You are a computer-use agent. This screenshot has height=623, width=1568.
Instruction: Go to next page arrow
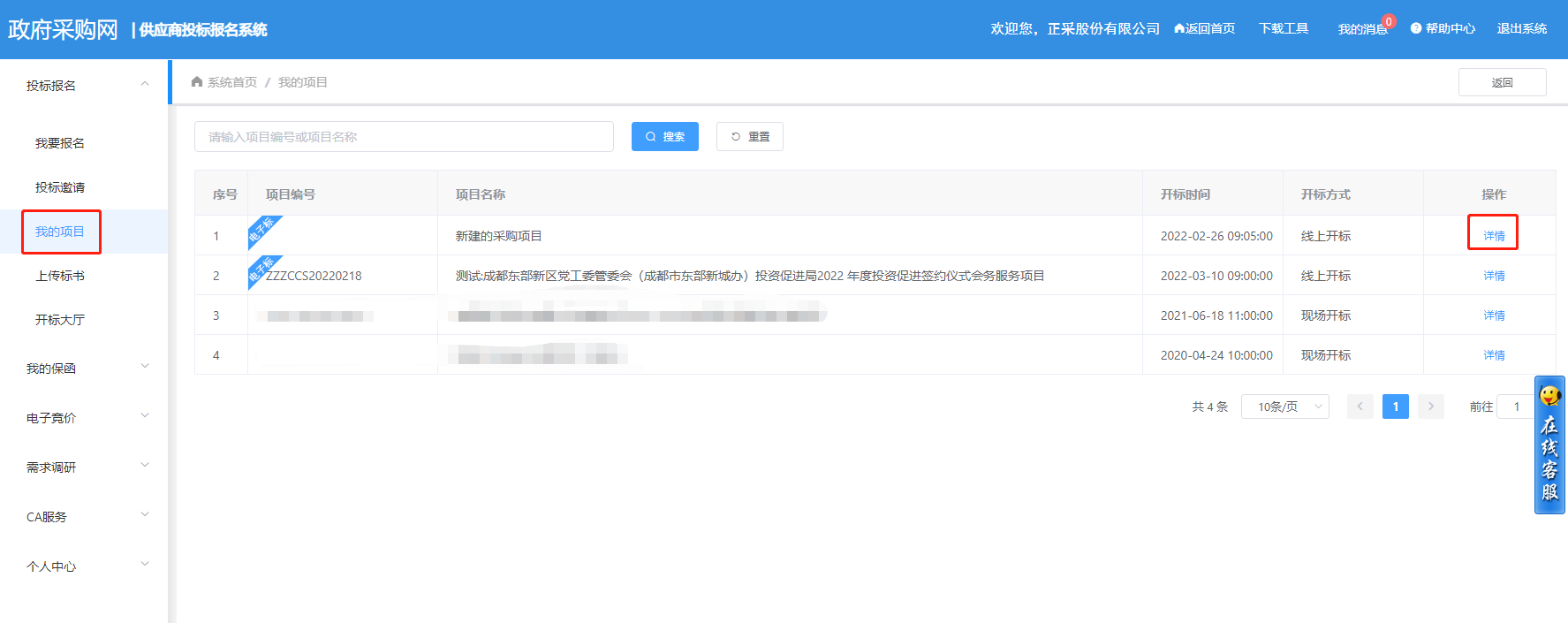1430,406
